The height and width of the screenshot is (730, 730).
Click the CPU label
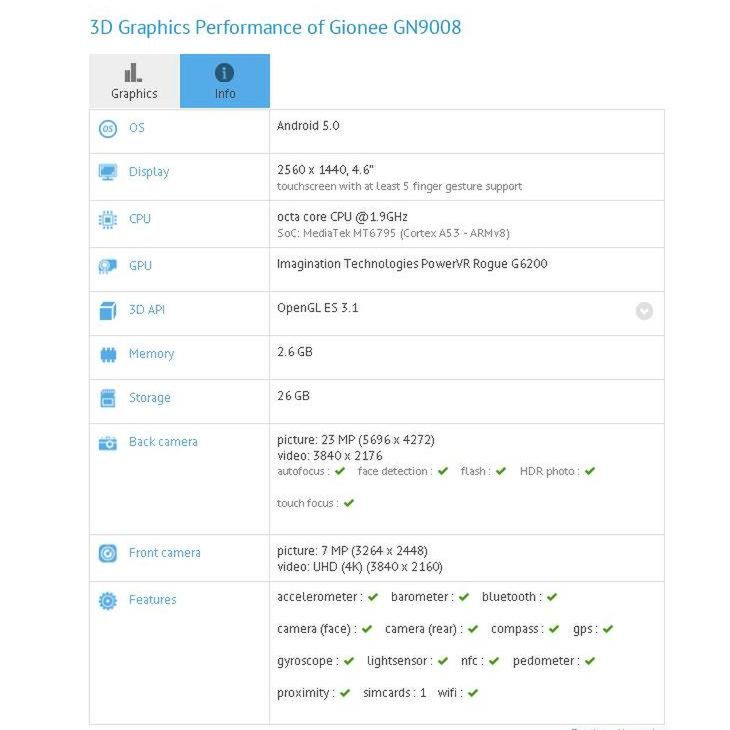140,218
